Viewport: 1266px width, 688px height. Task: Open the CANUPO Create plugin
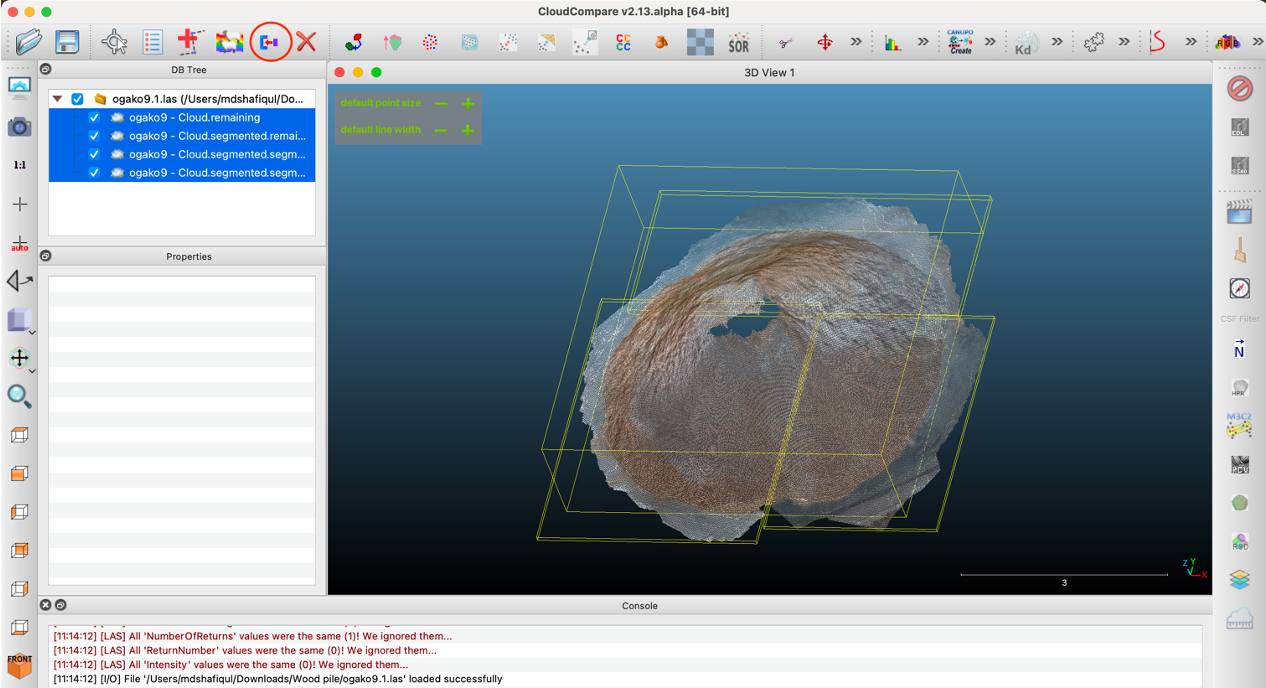(960, 42)
